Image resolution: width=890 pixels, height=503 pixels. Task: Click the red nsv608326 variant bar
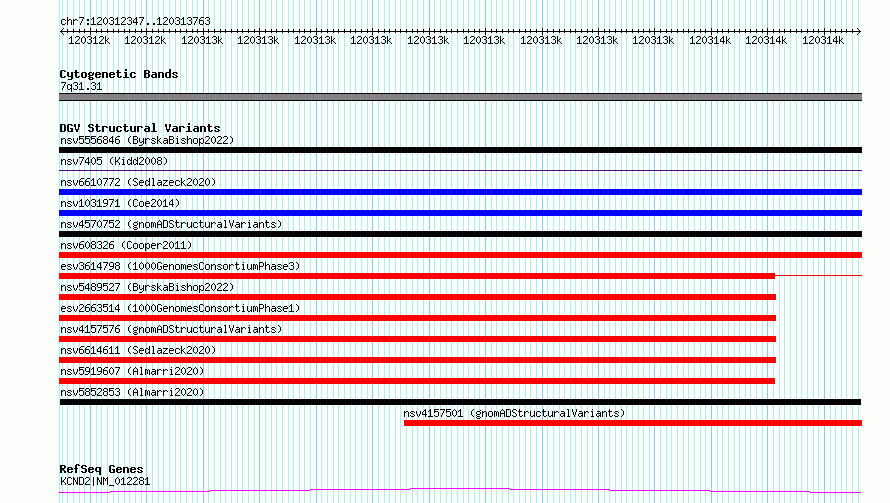[460, 255]
